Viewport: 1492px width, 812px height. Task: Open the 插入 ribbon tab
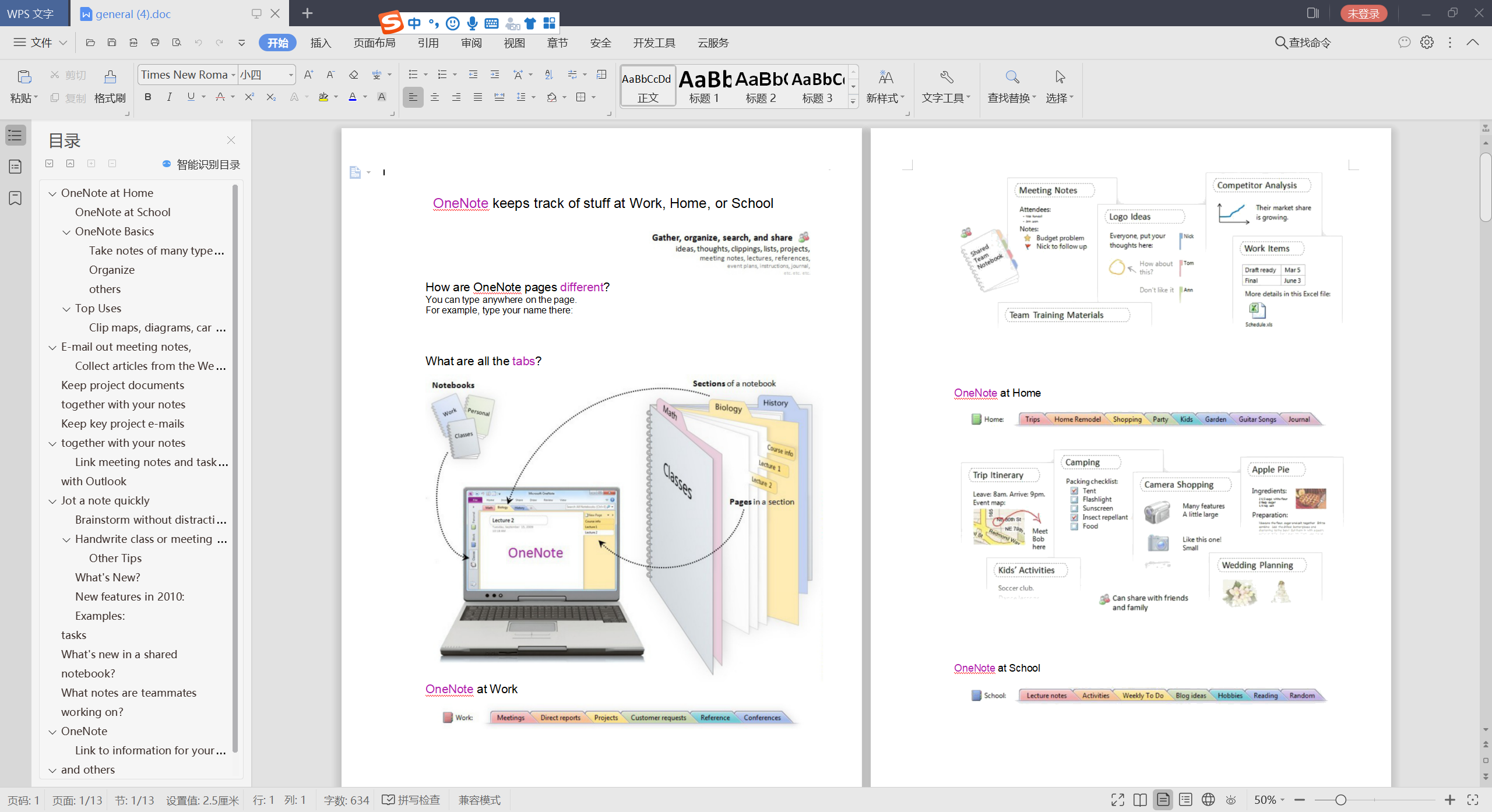tap(320, 43)
